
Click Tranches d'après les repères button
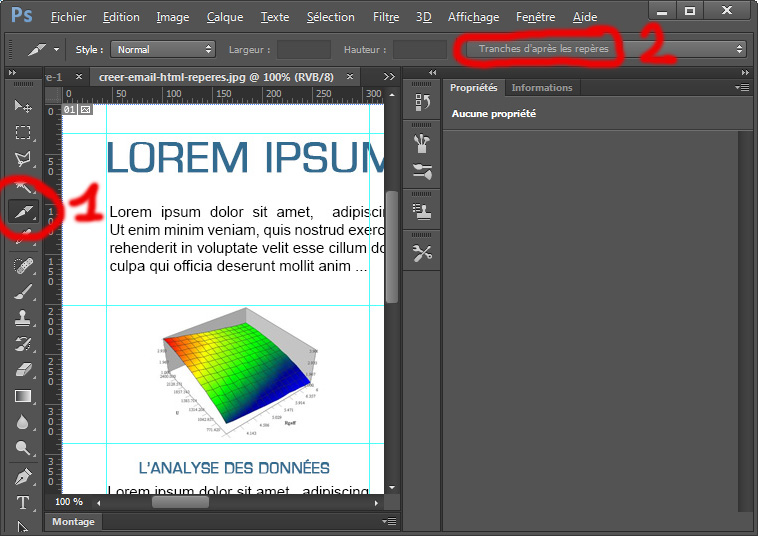tap(544, 49)
